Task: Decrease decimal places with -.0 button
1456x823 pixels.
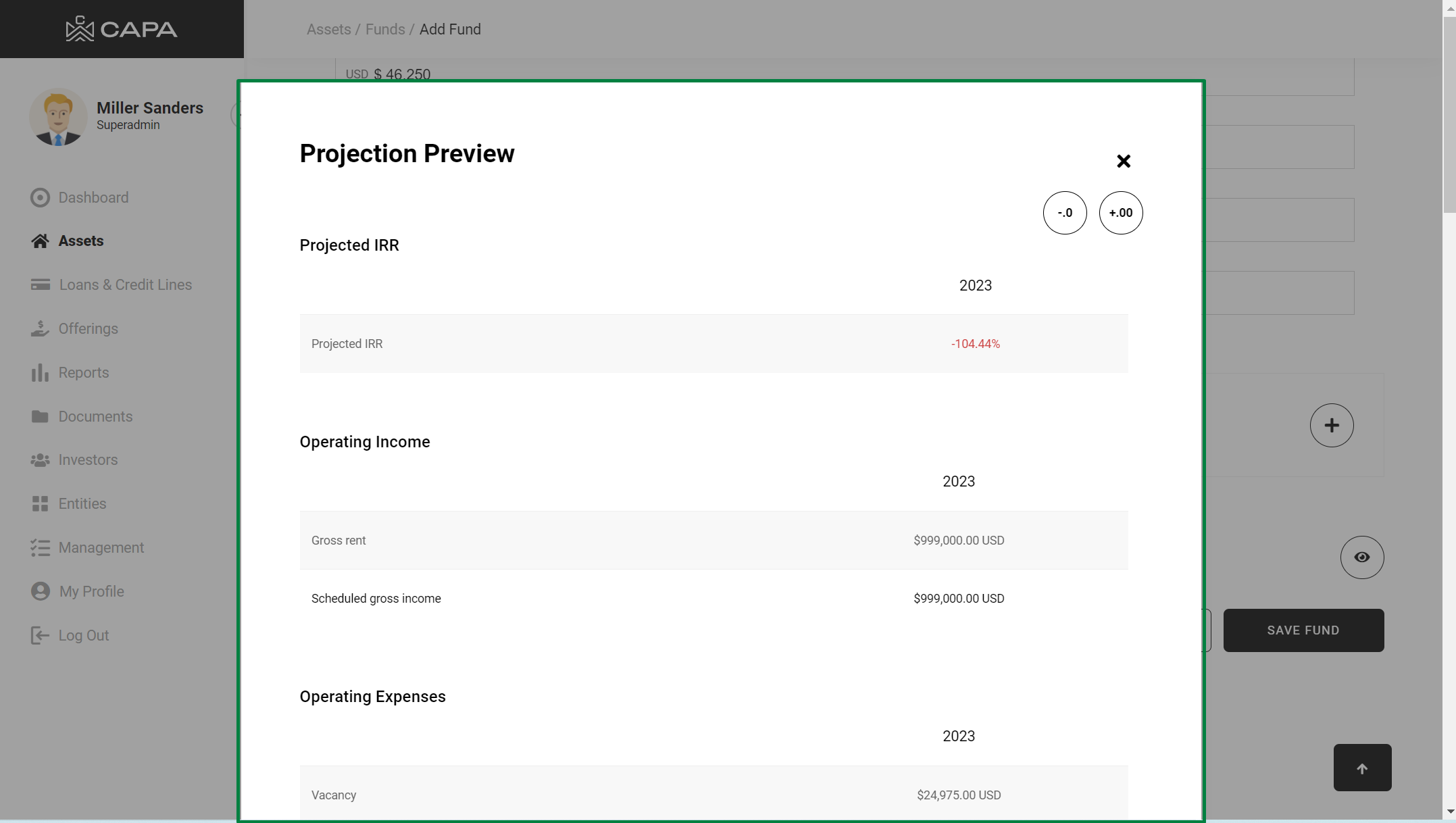Action: [x=1065, y=213]
